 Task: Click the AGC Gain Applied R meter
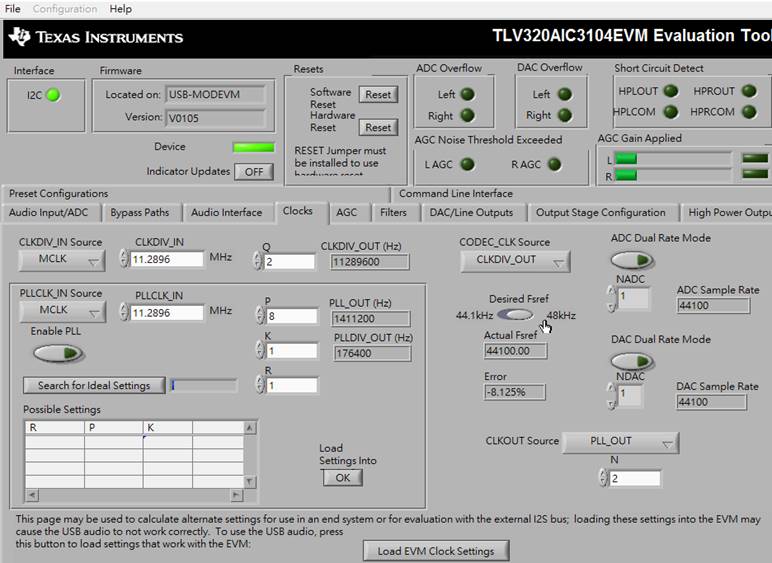click(x=673, y=175)
